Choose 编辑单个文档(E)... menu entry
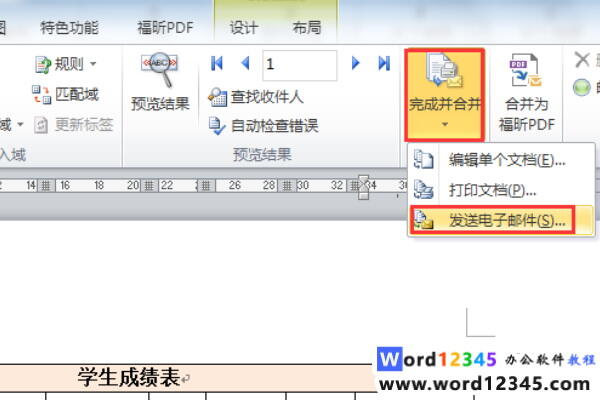 pyautogui.click(x=501, y=160)
